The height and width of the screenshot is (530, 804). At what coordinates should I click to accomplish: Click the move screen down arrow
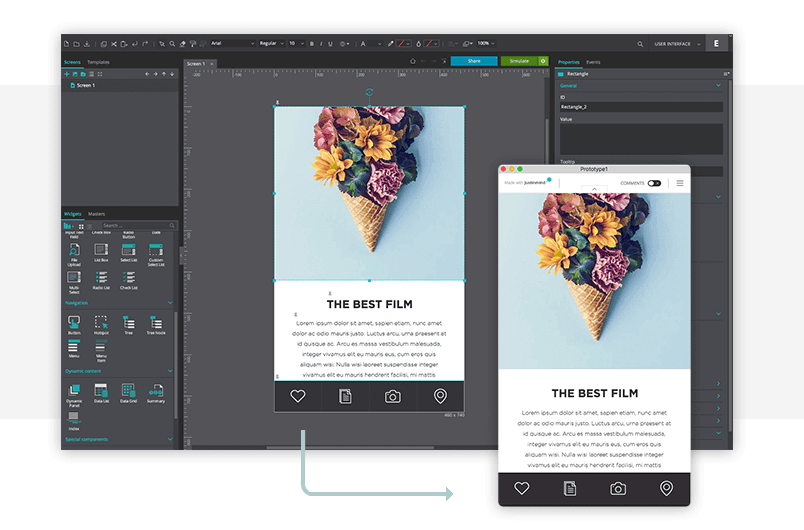point(172,74)
